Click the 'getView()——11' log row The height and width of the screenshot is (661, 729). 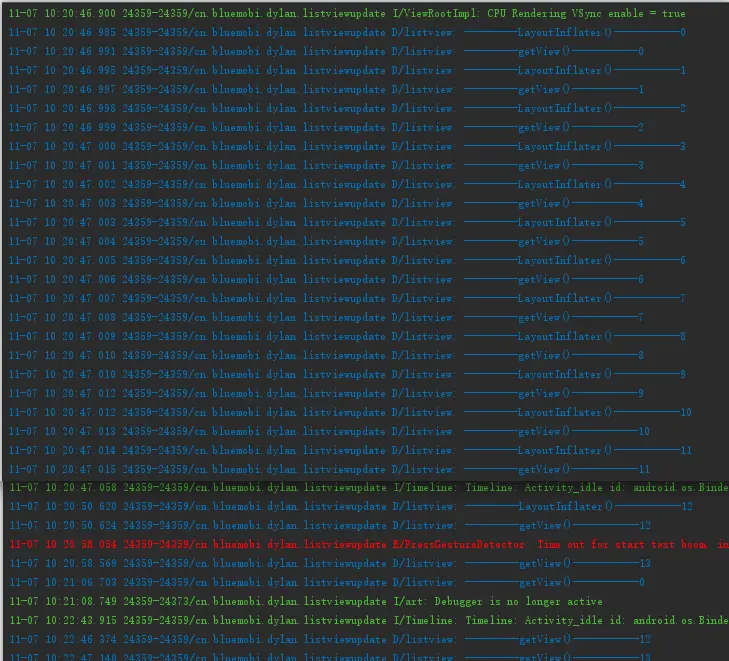tap(329, 470)
